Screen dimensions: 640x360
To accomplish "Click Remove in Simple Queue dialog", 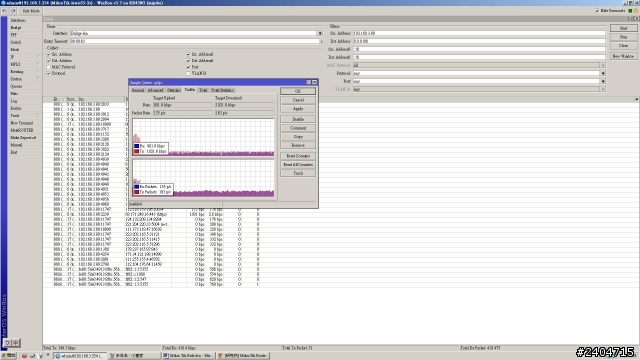I will 298,145.
